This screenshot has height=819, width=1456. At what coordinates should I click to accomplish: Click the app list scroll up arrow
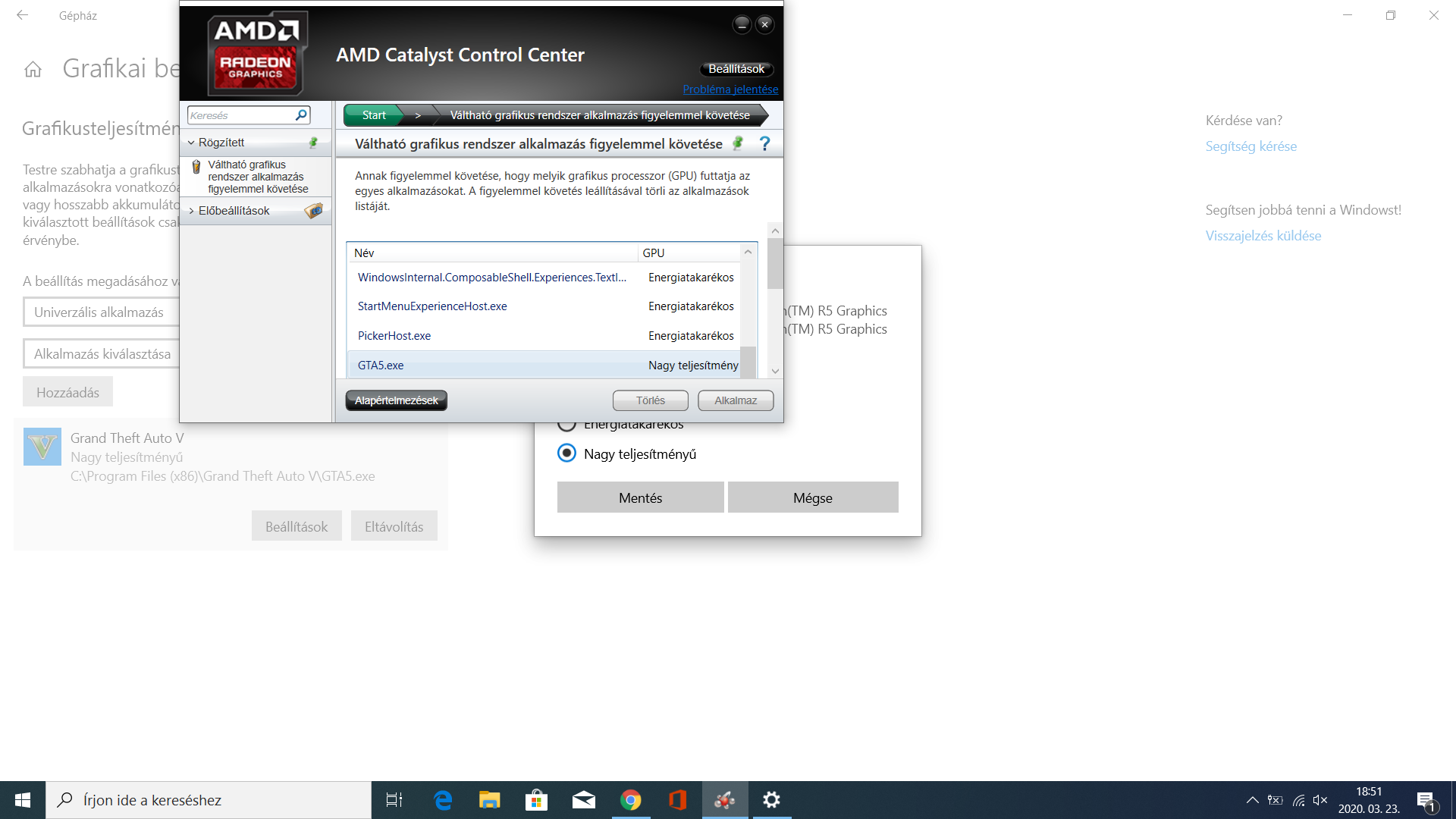click(x=748, y=252)
